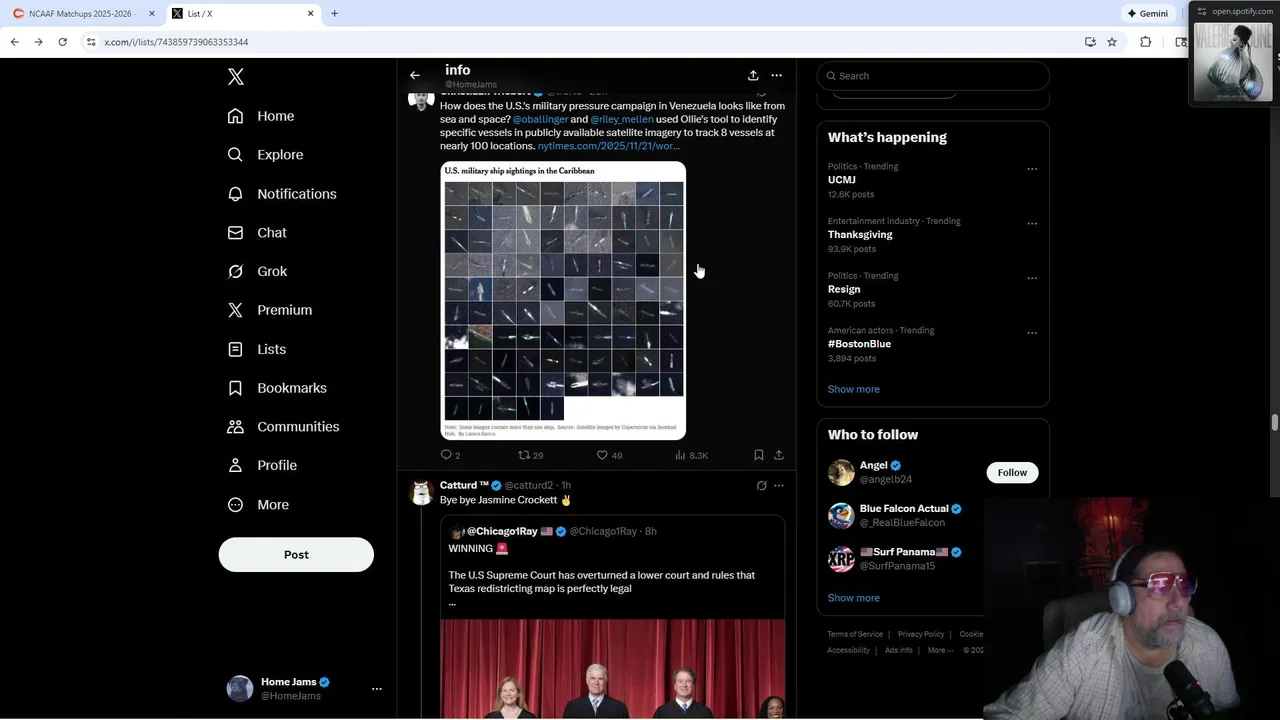The image size is (1280, 720).
Task: Open Accessibility footer link
Action: tap(848, 650)
